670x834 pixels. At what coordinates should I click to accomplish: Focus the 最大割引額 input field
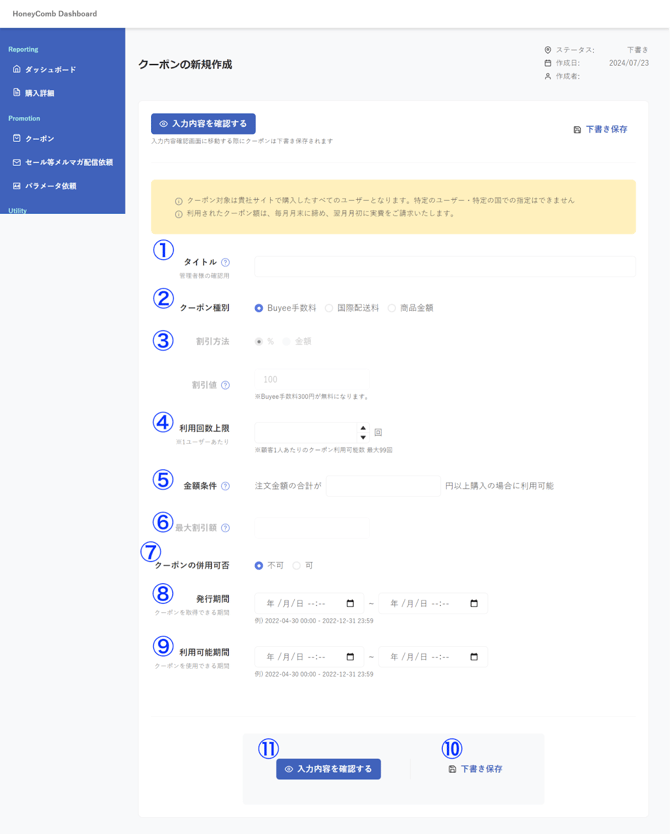[312, 528]
